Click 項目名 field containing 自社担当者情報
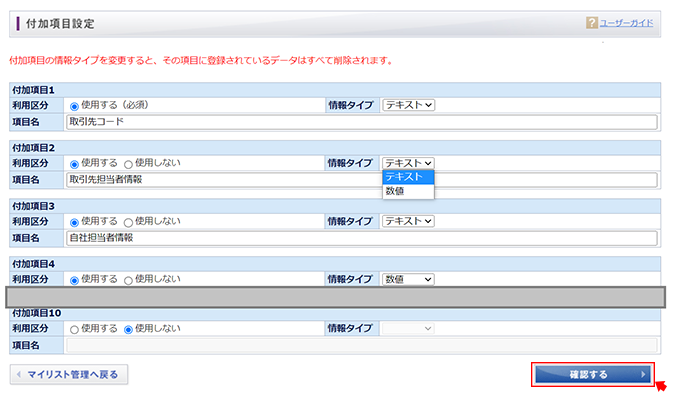 point(362,238)
